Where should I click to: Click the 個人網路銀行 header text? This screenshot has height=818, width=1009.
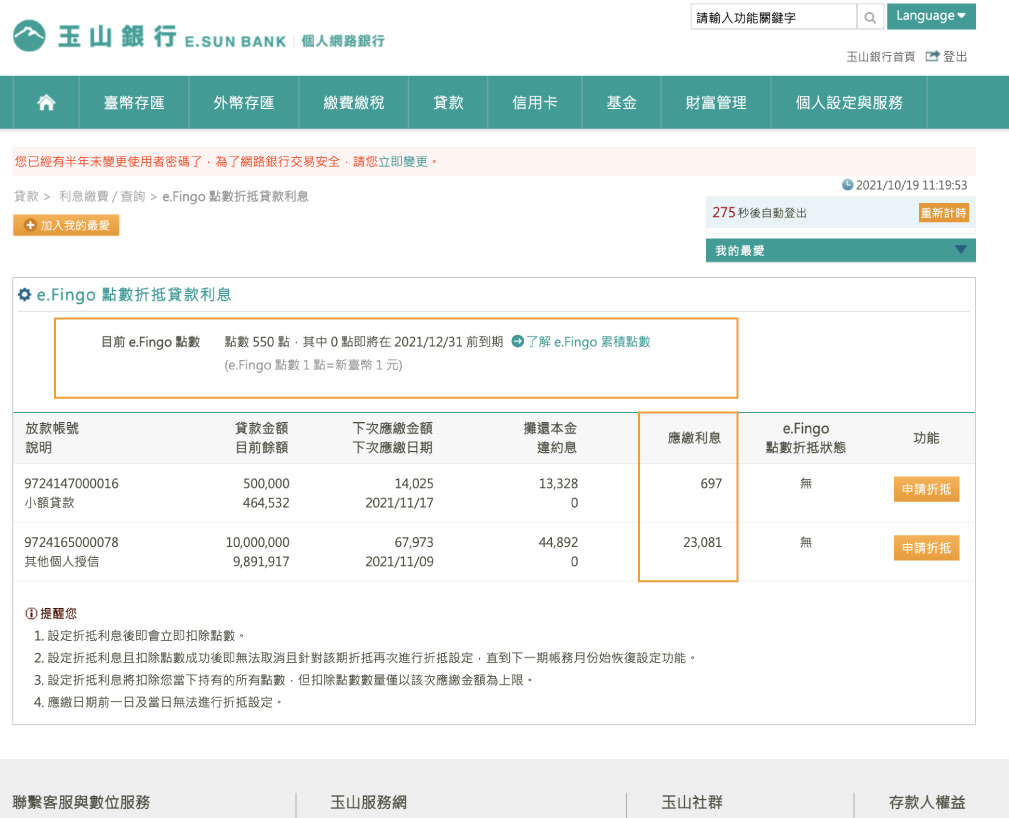(x=343, y=41)
